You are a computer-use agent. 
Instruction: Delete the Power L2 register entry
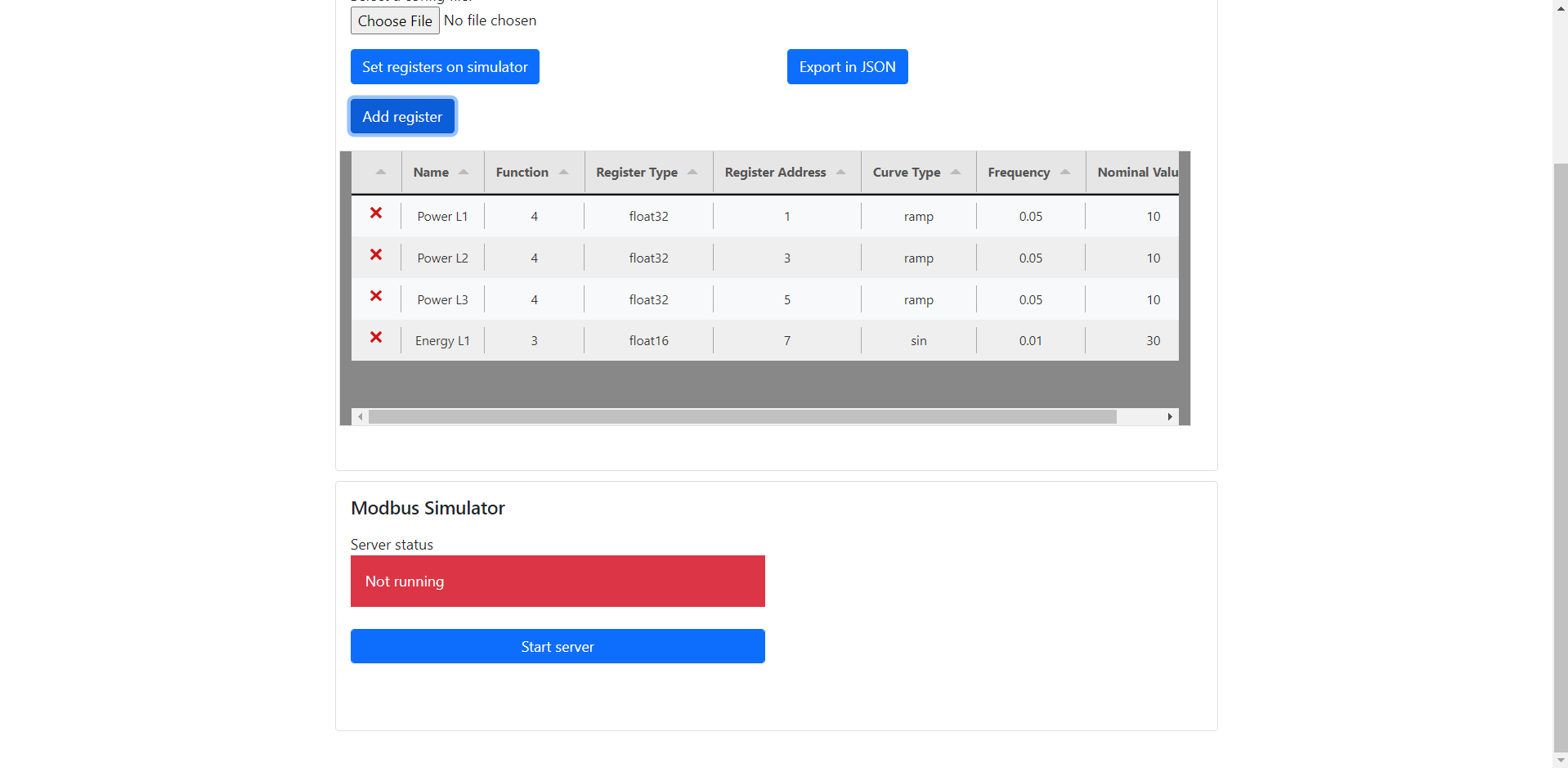click(x=376, y=254)
